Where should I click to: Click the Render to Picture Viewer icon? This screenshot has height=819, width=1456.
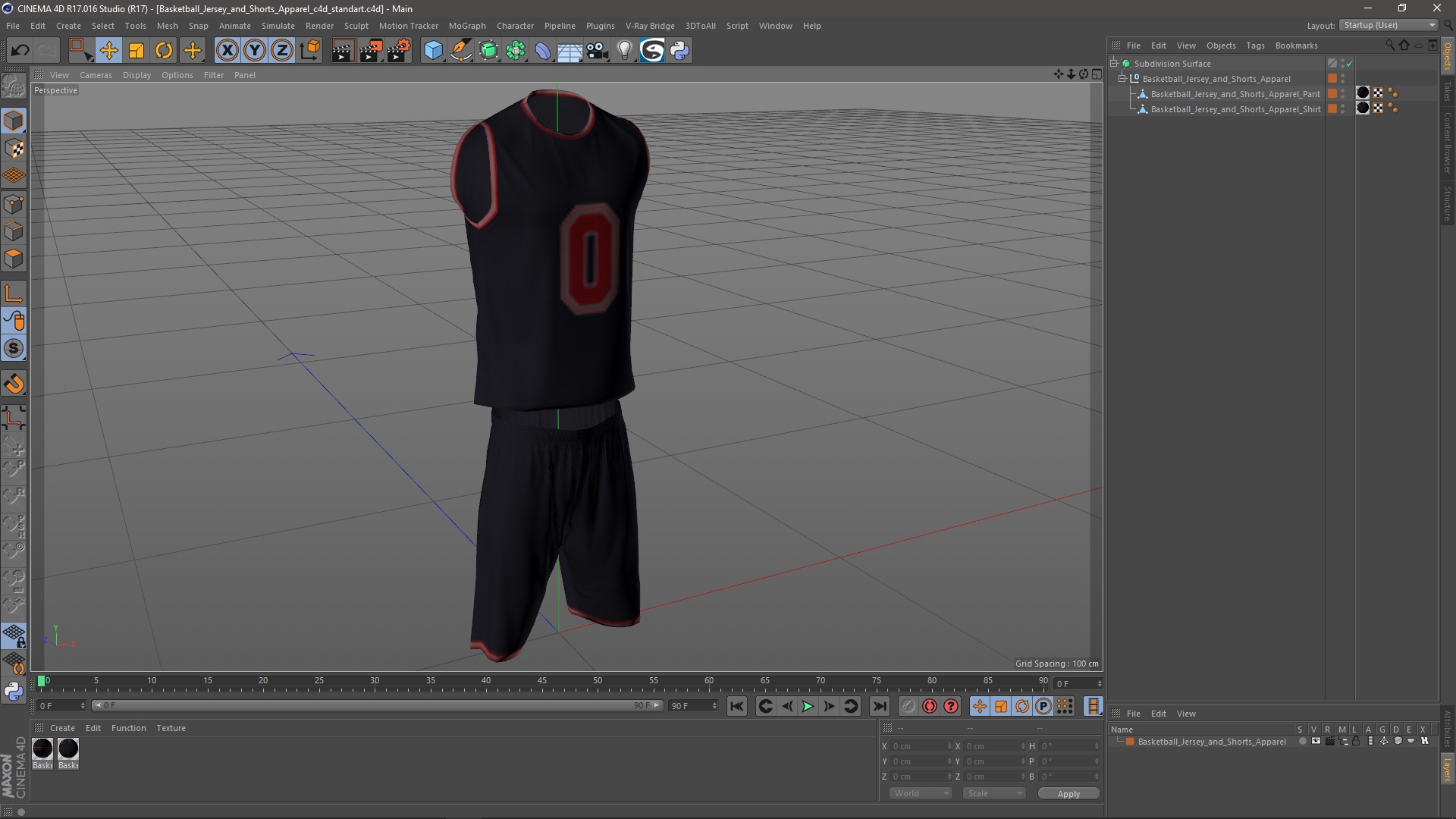[370, 51]
